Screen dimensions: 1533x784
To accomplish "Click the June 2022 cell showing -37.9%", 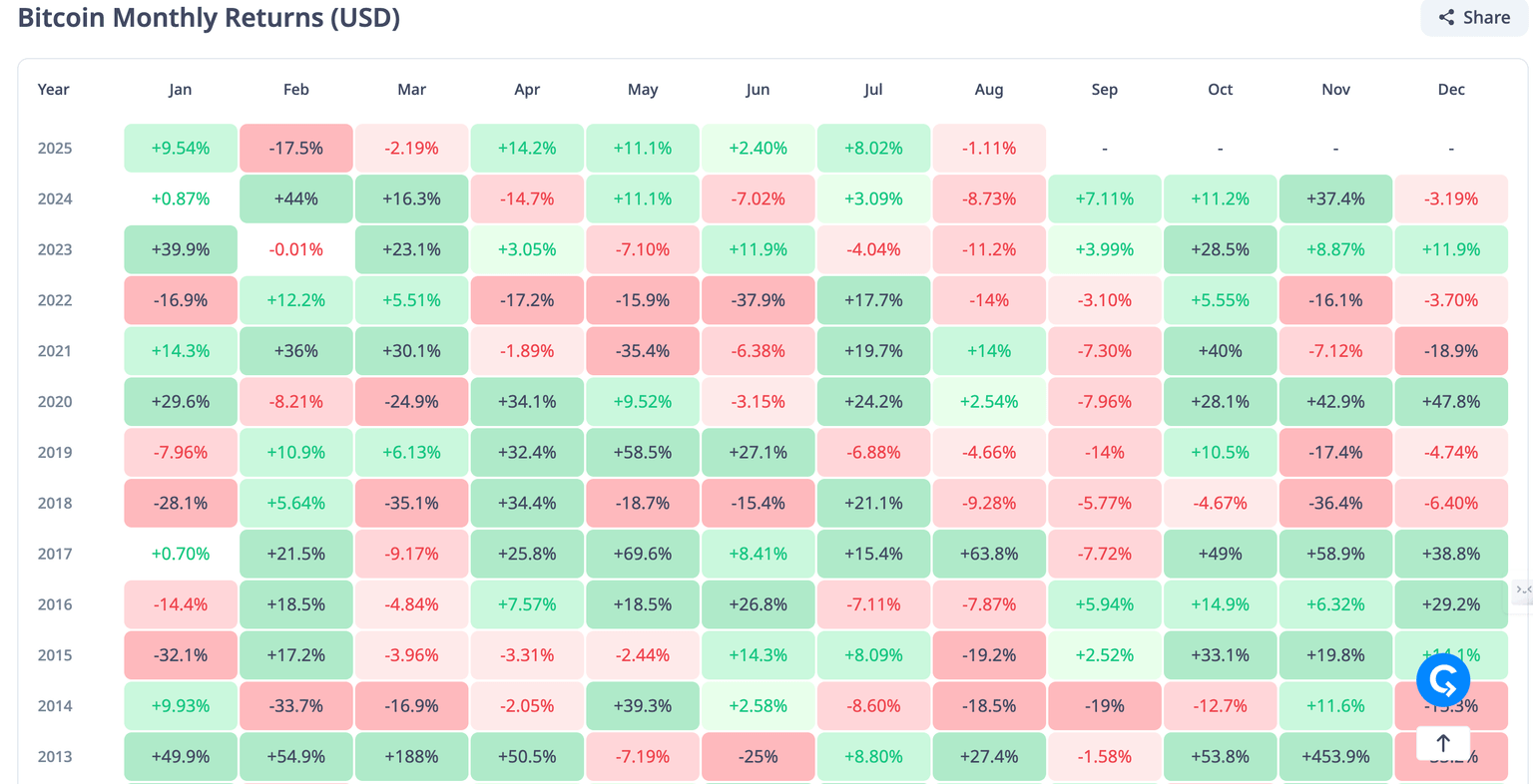I will click(758, 300).
